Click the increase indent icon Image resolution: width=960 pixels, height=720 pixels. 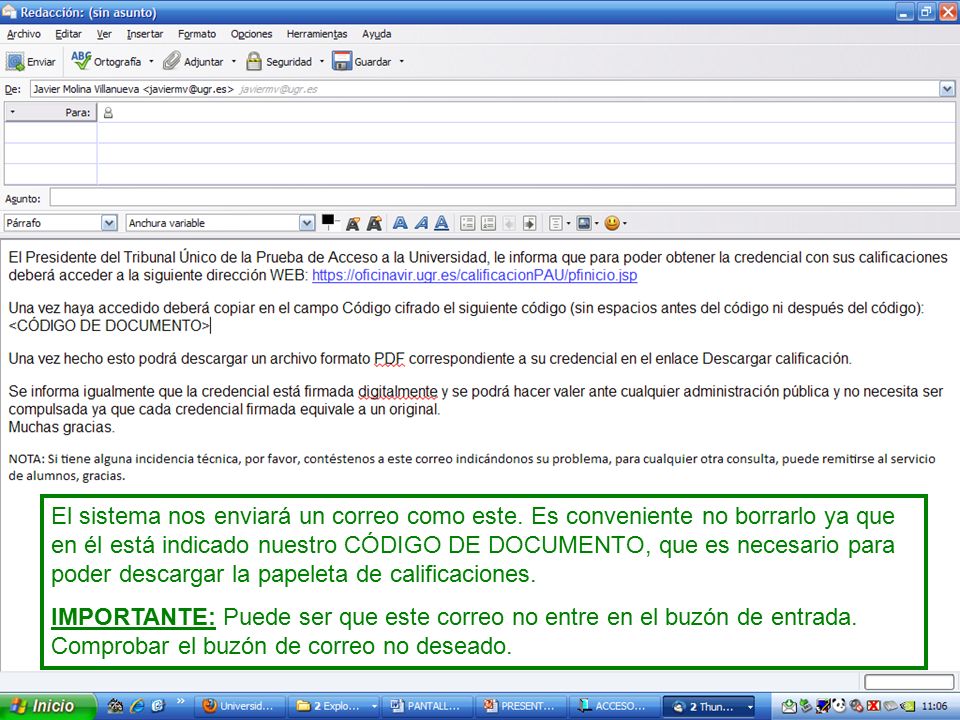pos(530,223)
